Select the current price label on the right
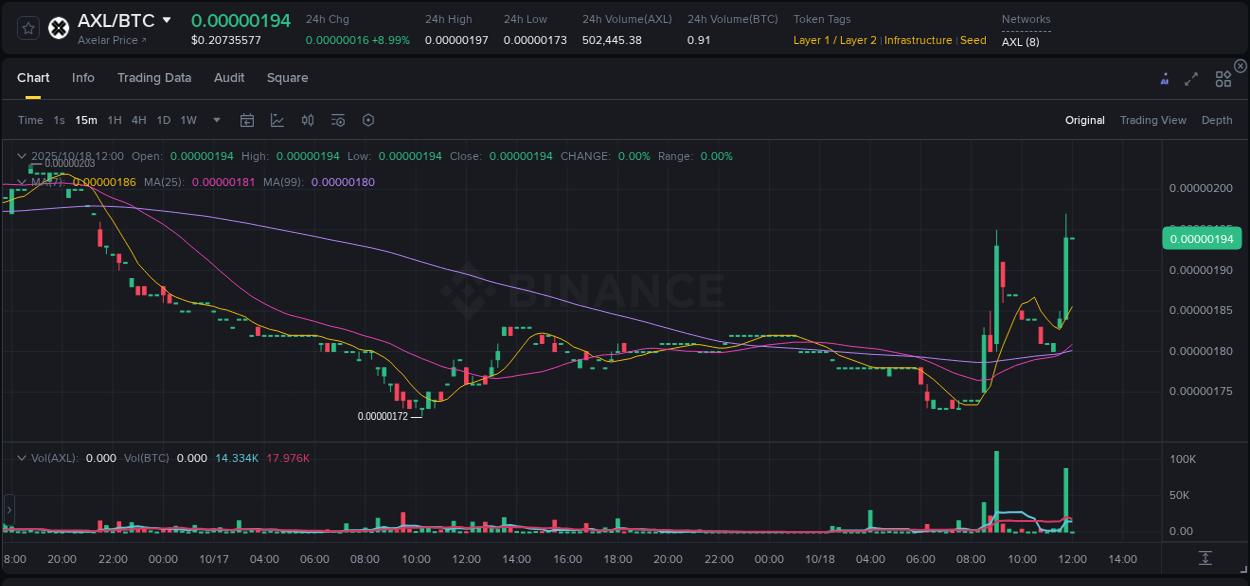The image size is (1250, 586). (1201, 238)
